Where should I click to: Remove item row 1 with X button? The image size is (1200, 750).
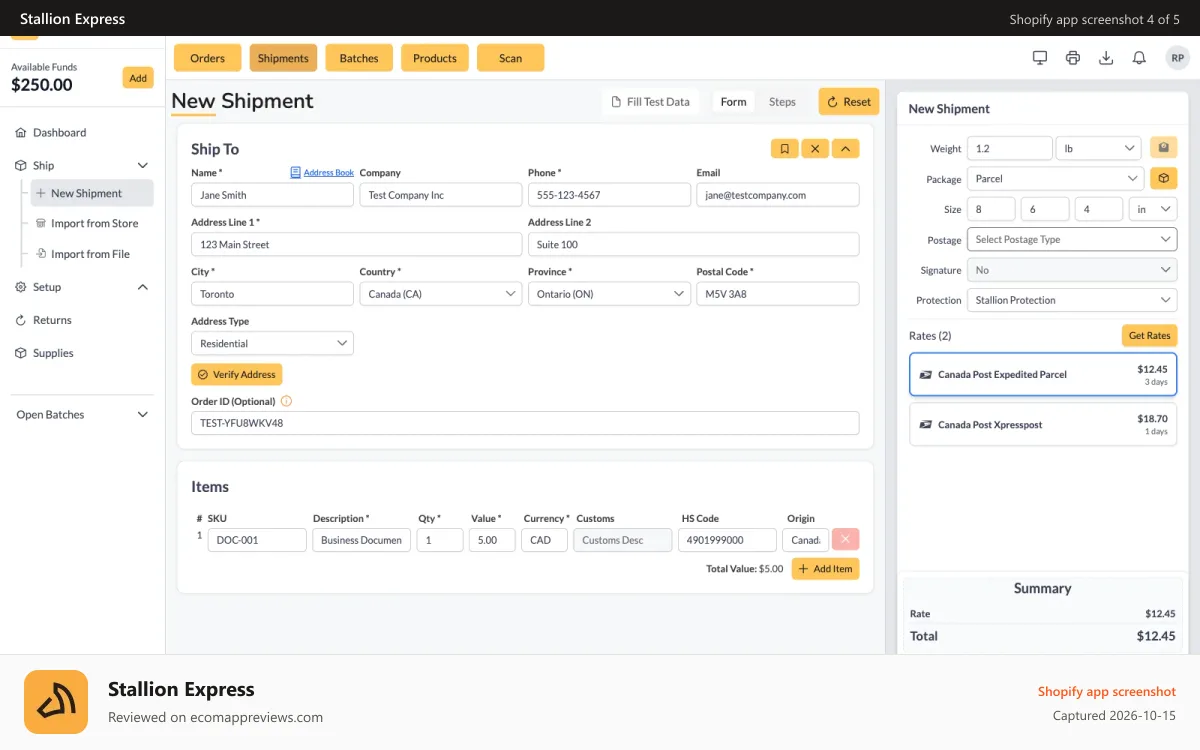845,540
